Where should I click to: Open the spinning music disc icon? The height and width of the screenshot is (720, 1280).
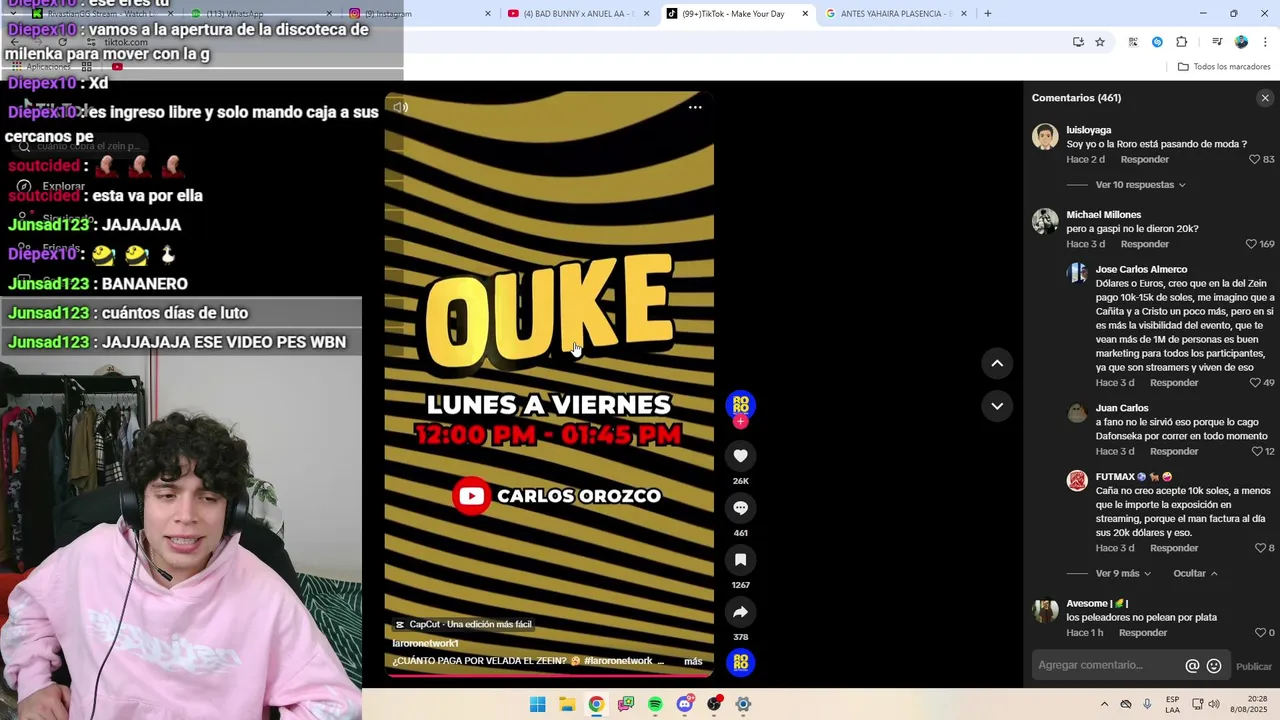(x=740, y=662)
